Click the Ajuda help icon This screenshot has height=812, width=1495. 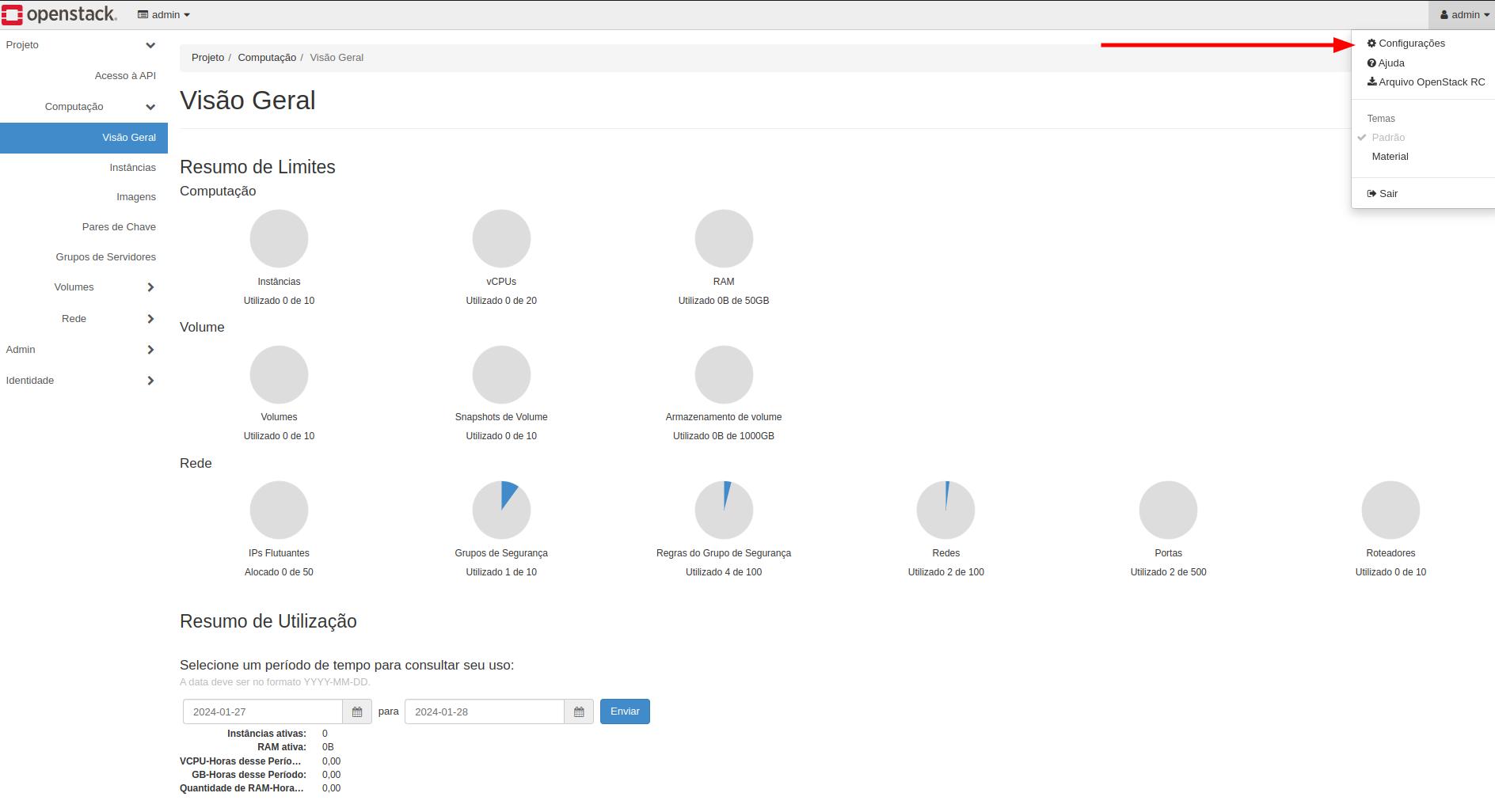(x=1372, y=63)
